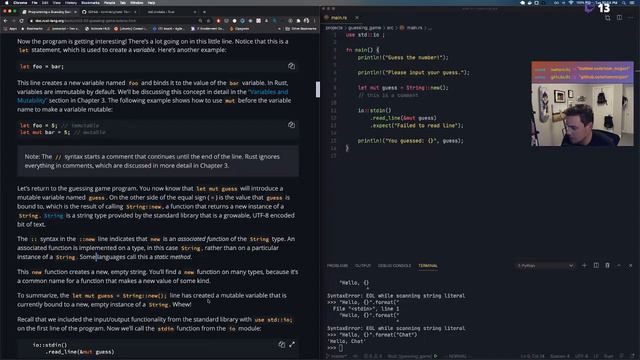Click the Chrome profile avatar icon
The height and width of the screenshot is (360, 640).
coord(306,20)
